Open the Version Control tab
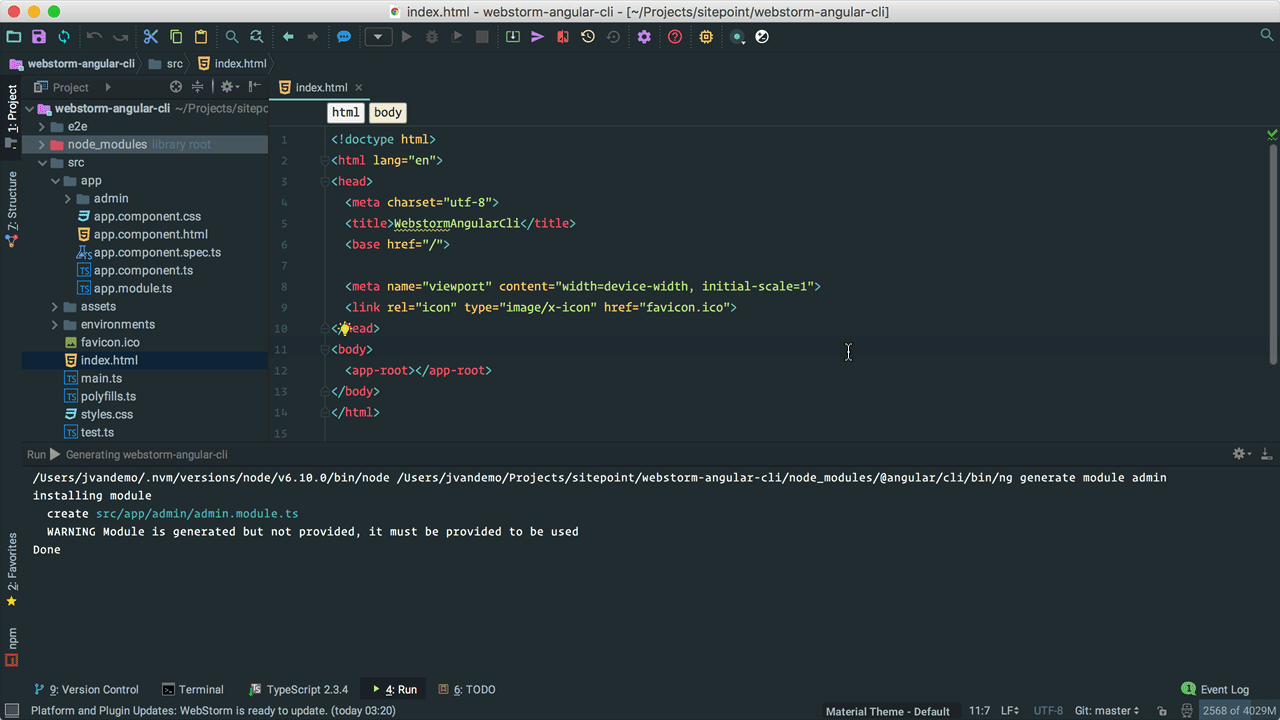This screenshot has height=720, width=1280. point(86,690)
